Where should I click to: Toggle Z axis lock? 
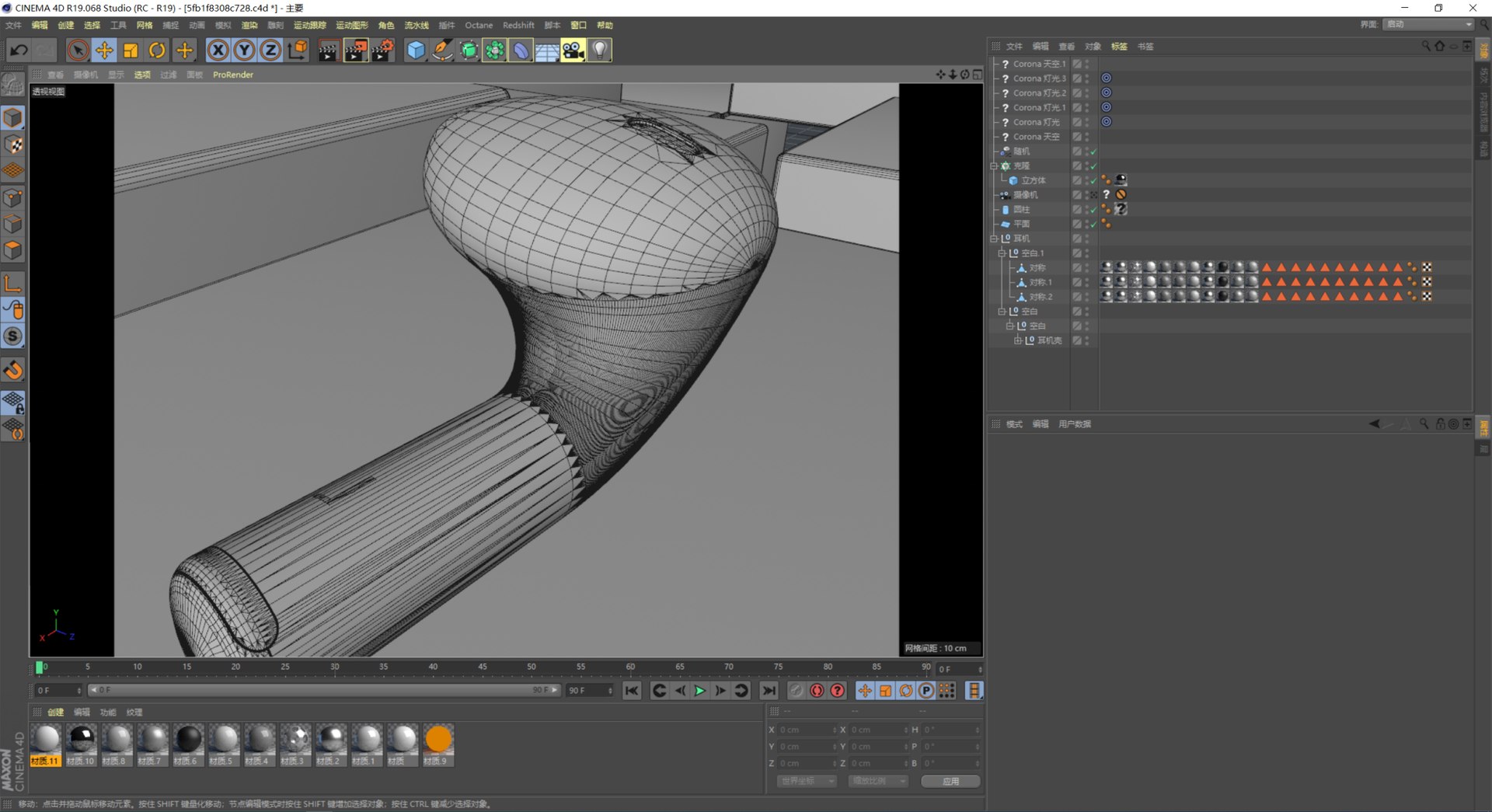[x=270, y=51]
